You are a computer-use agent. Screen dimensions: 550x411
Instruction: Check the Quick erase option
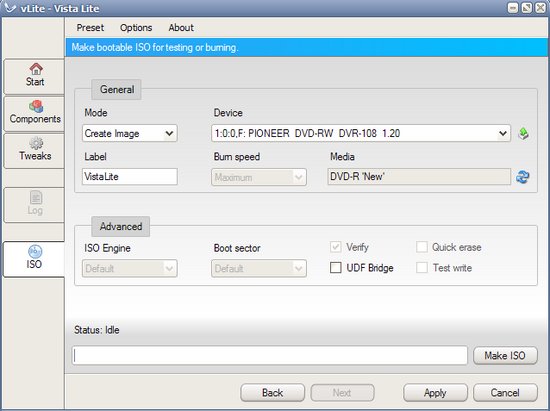[x=422, y=247]
